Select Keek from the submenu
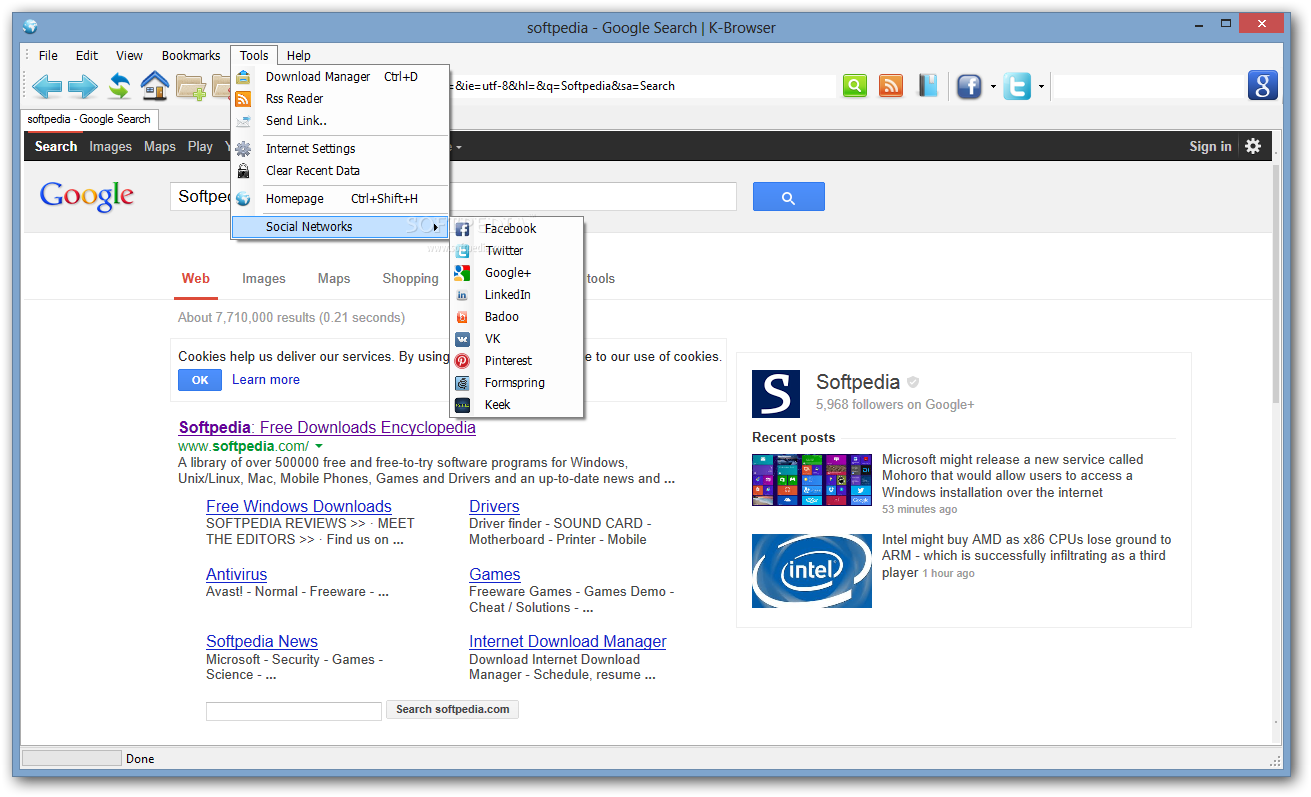 (x=516, y=405)
